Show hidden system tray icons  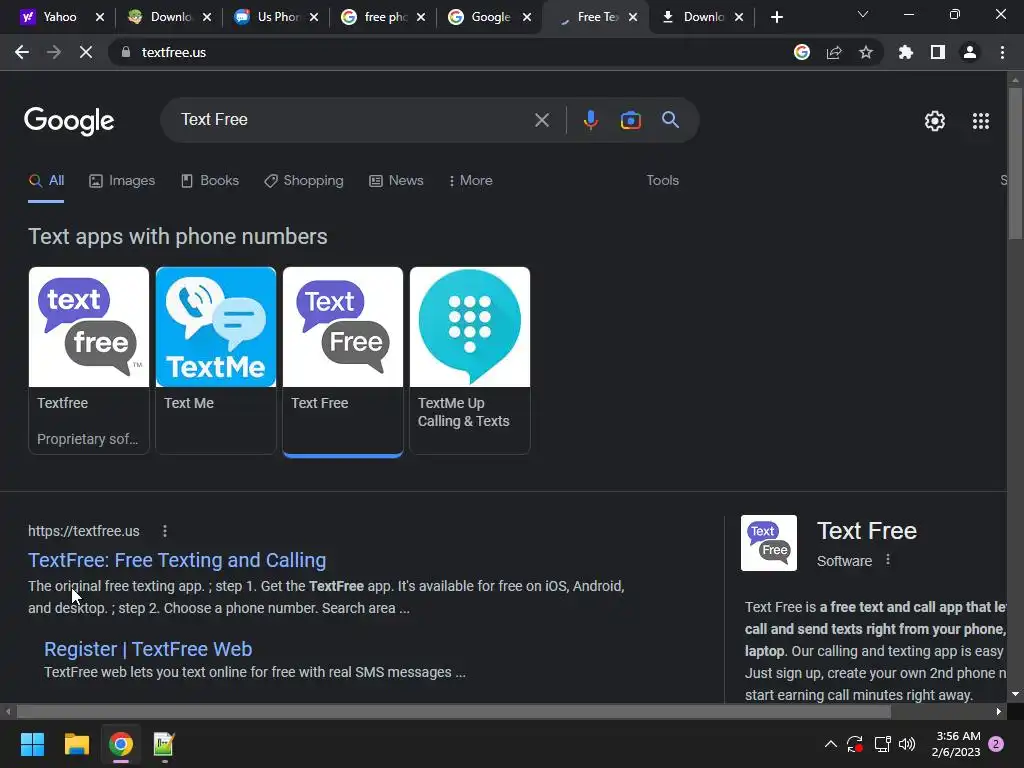click(831, 744)
